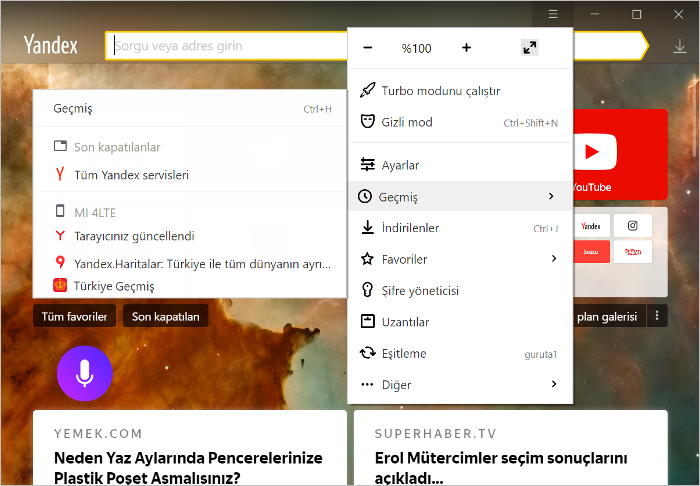The height and width of the screenshot is (486, 700).
Task: Click the Ayarlar sliders icon
Action: click(367, 165)
